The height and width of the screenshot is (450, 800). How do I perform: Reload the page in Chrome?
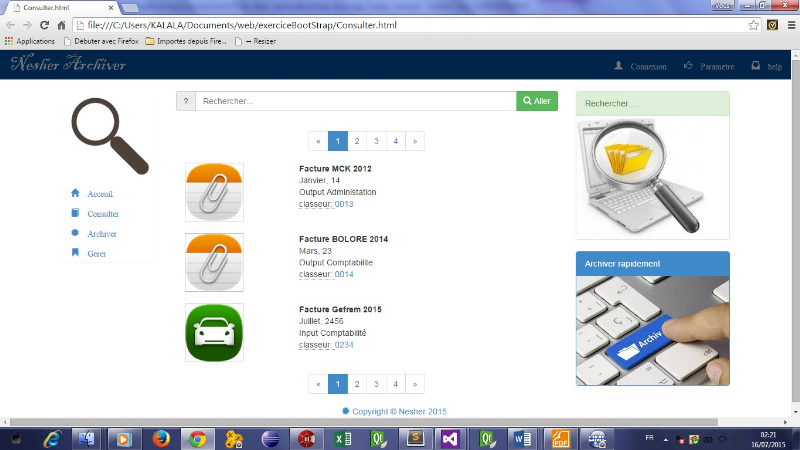[x=44, y=25]
